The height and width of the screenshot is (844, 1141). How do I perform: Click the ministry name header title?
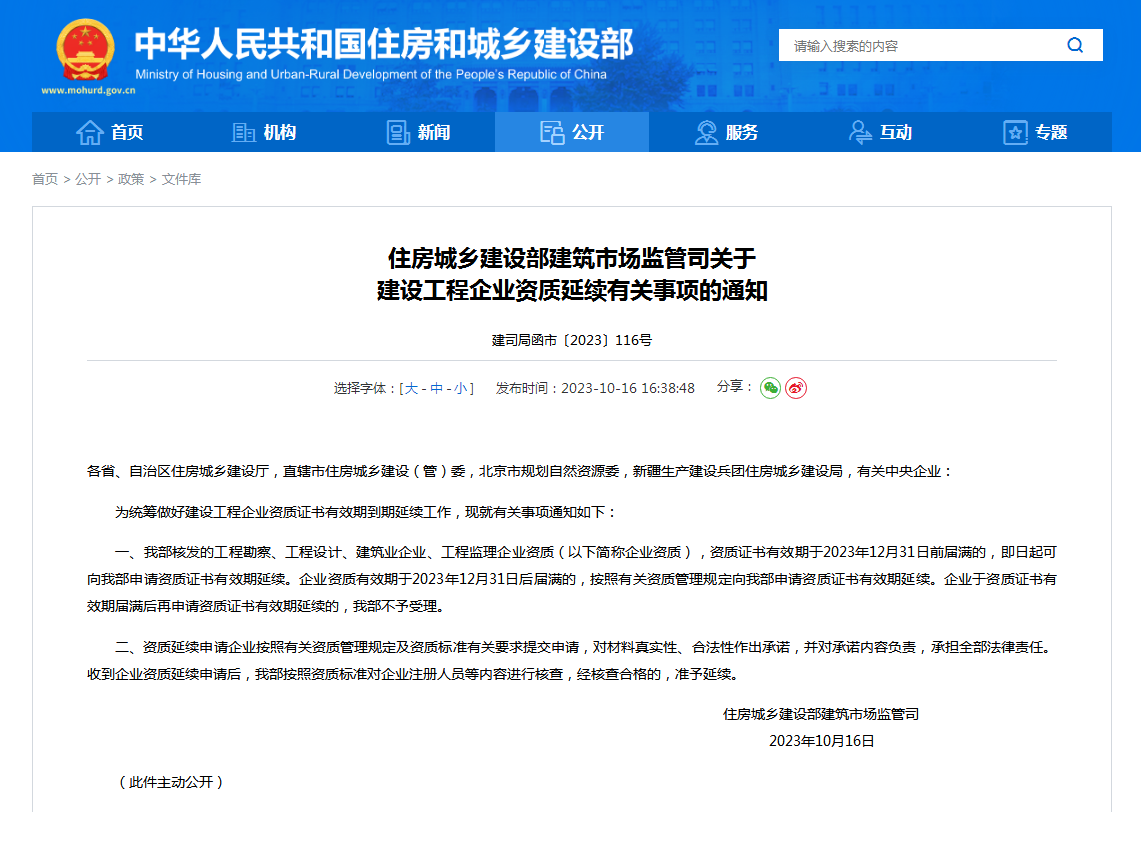click(383, 44)
